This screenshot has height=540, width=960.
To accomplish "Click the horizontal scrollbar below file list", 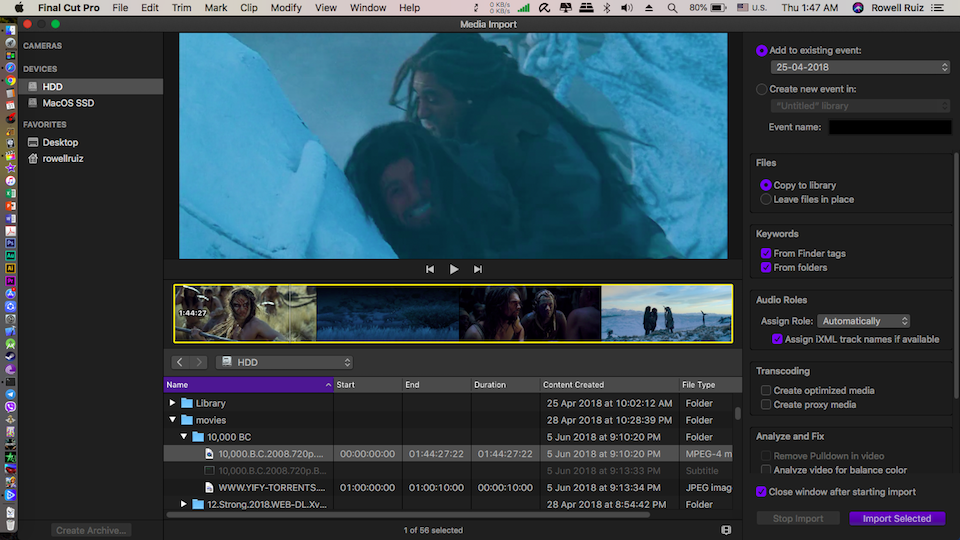I will tap(408, 515).
